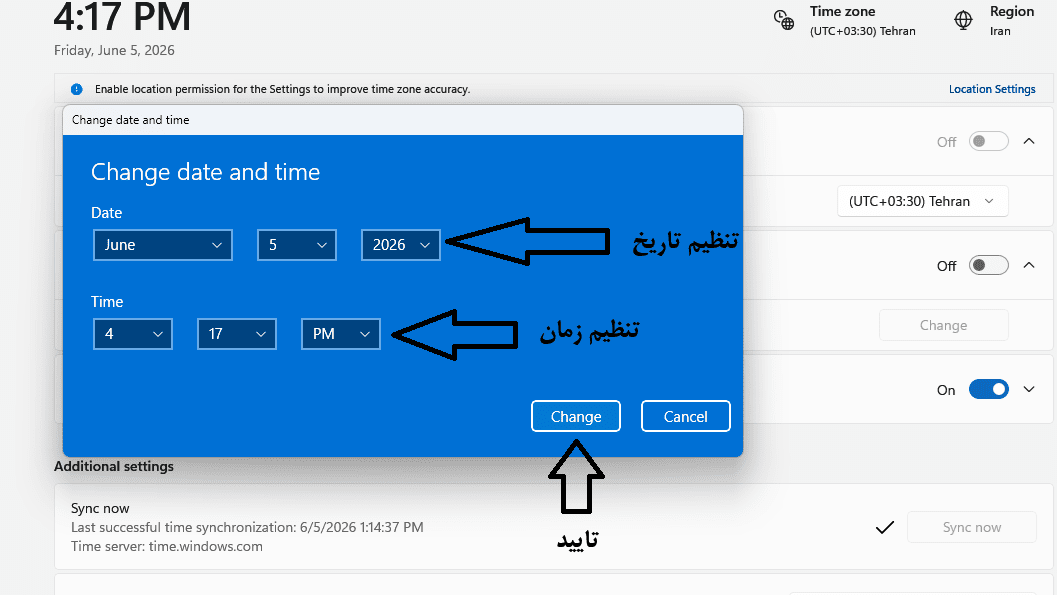
Task: Turn off the On toggle switch
Action: [x=988, y=389]
